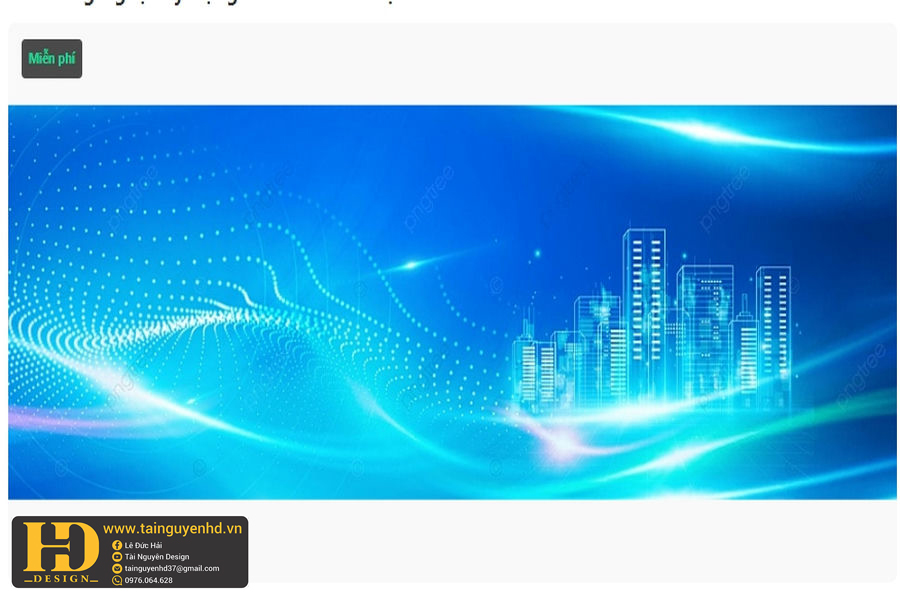Select the Lê Đức Hải Facebook name

tap(143, 545)
